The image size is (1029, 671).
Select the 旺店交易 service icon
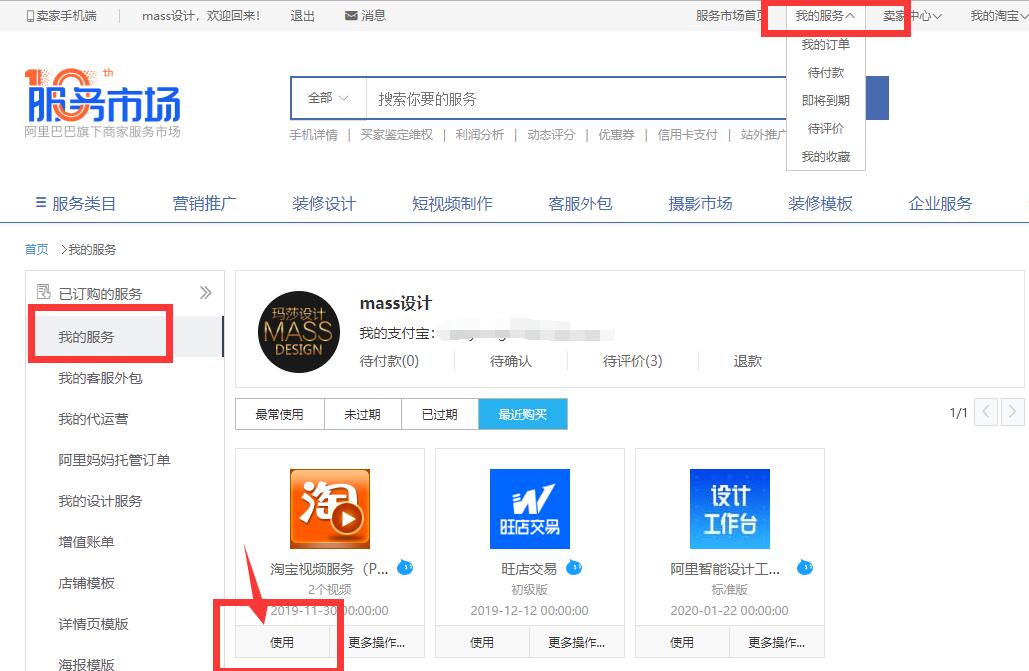pos(529,508)
